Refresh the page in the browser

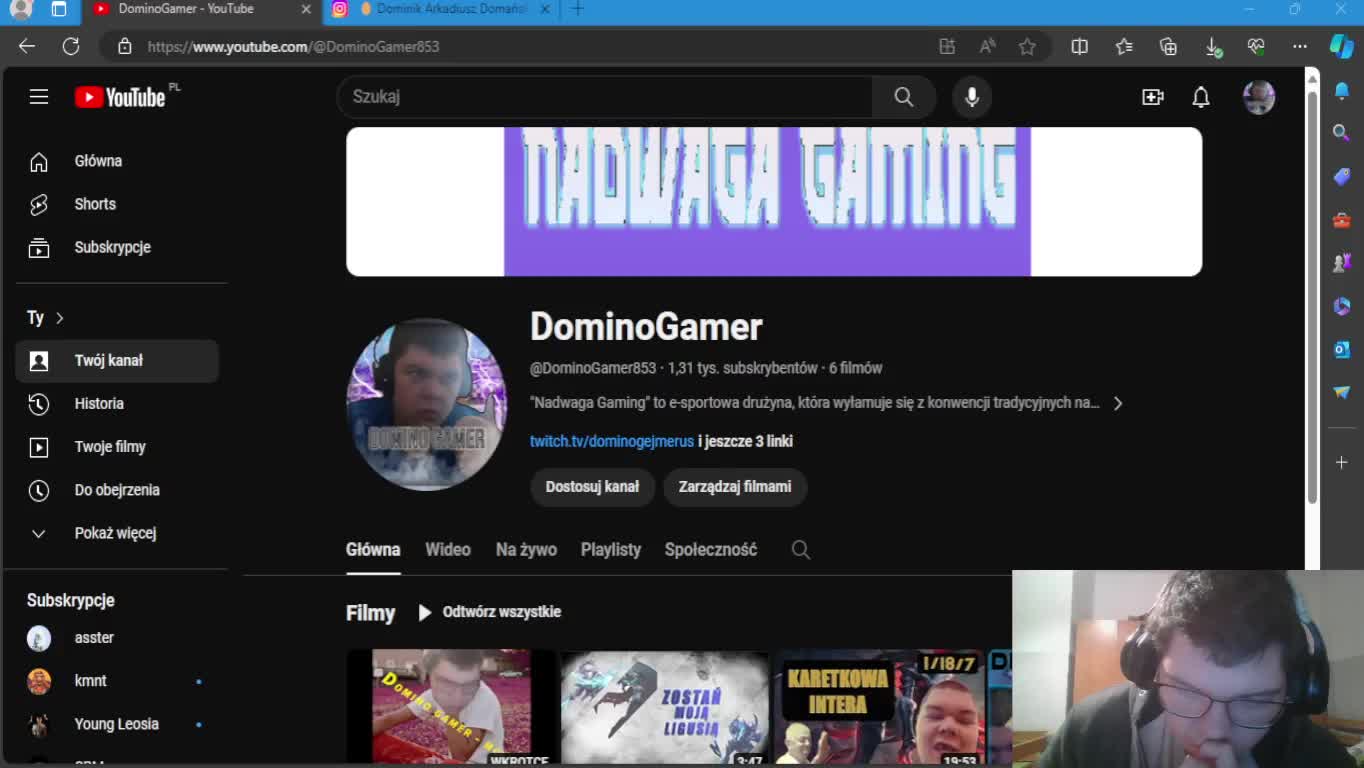(x=71, y=46)
